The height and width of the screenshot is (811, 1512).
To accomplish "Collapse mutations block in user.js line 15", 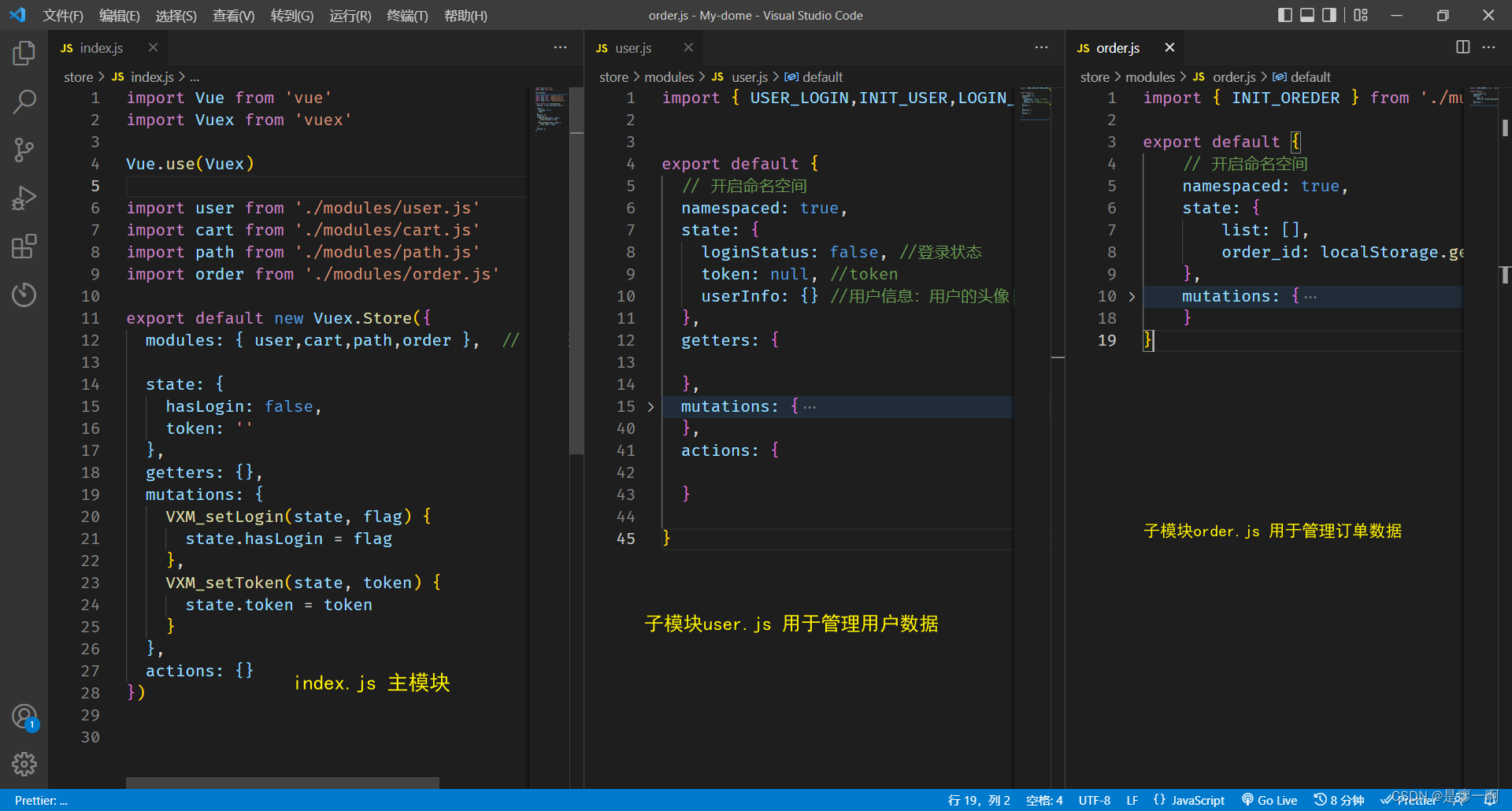I will (x=651, y=406).
